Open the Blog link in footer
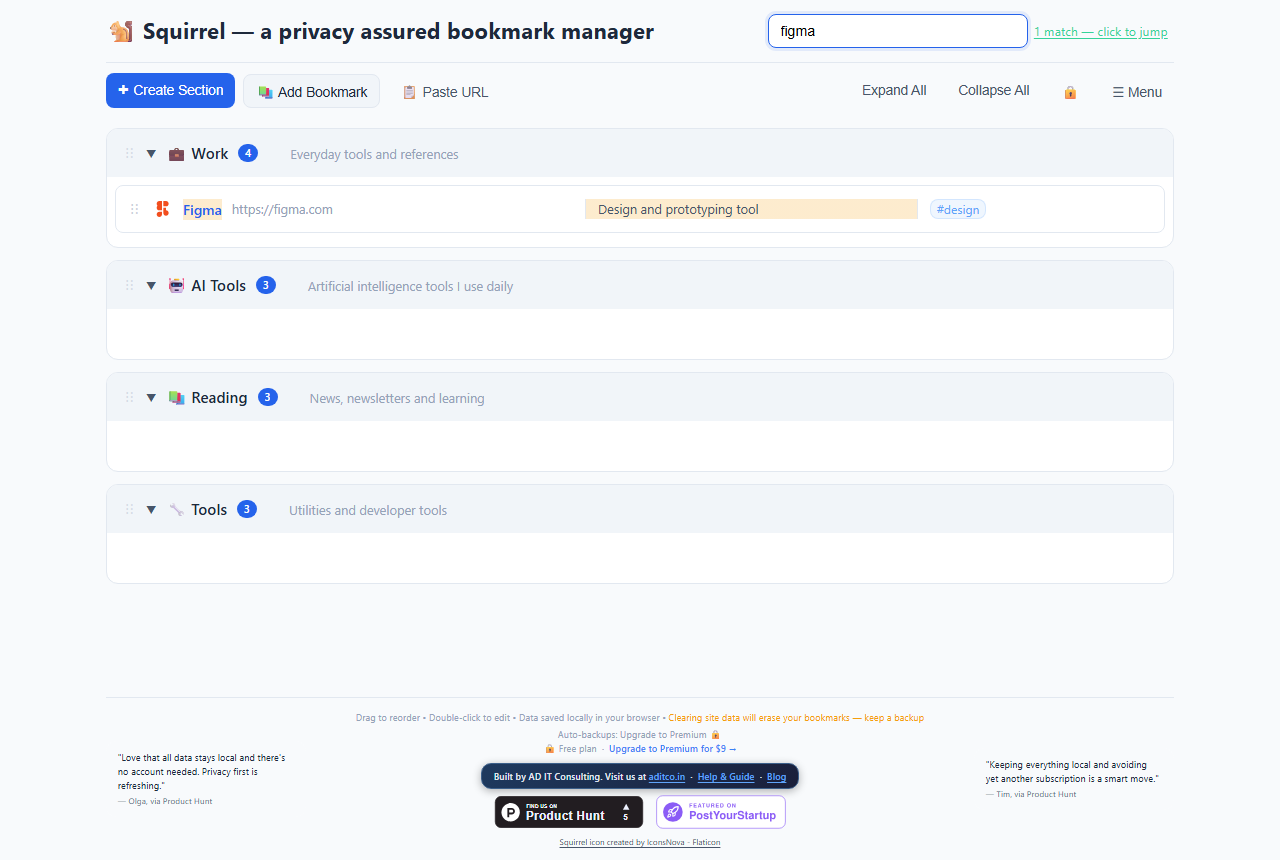1280x860 pixels. pos(776,777)
